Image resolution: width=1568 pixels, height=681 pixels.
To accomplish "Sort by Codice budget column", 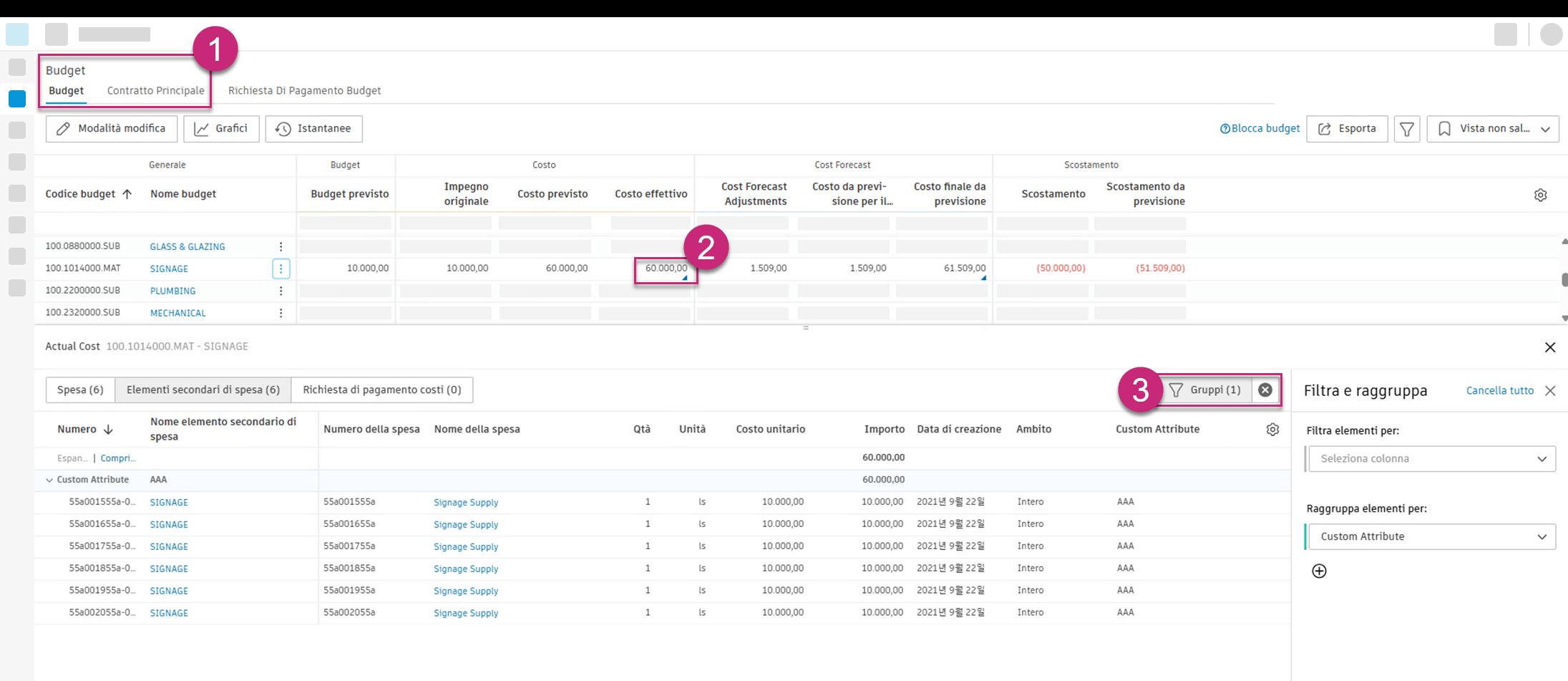I will click(x=88, y=194).
